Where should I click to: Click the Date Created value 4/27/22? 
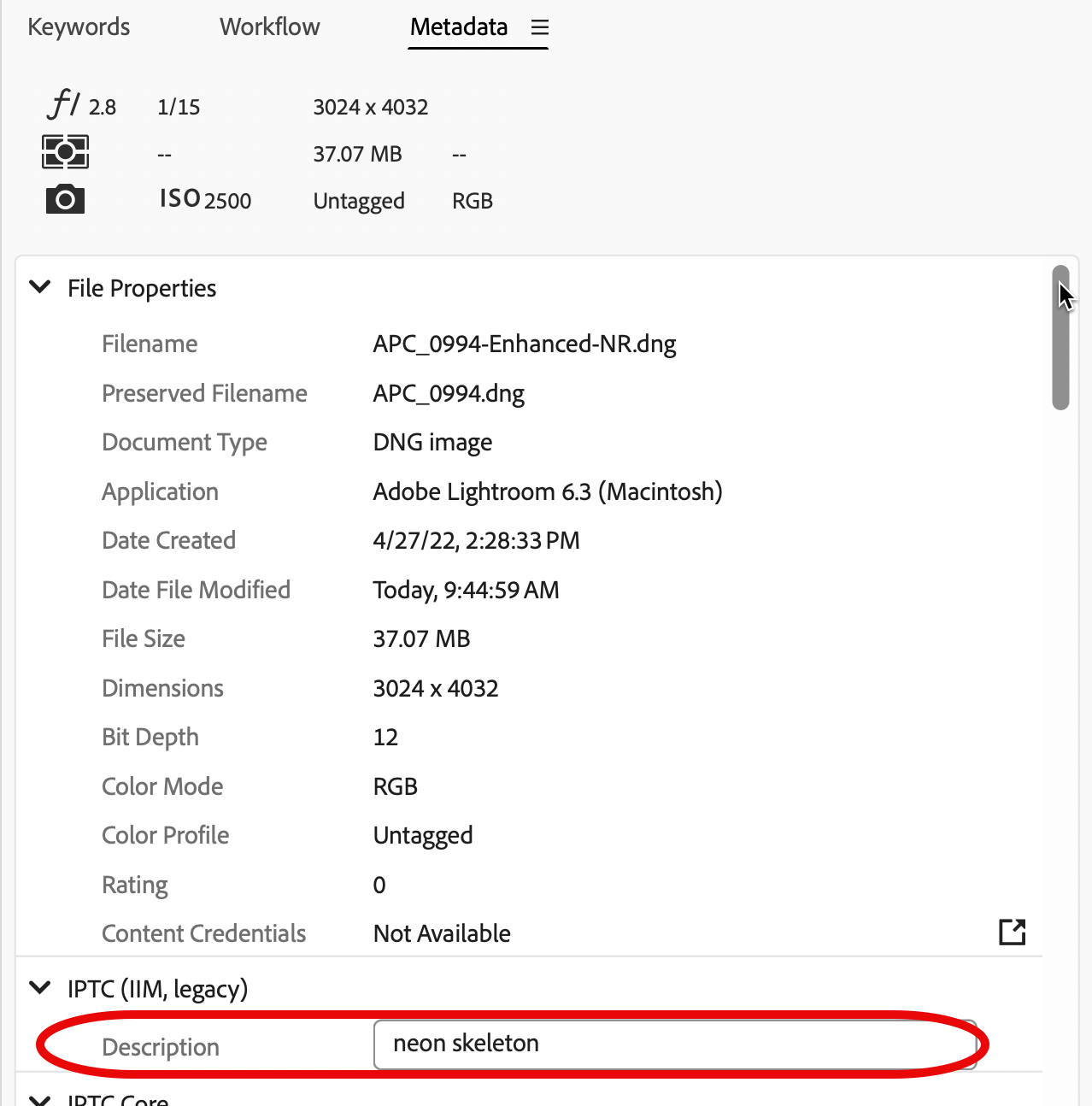[x=476, y=540]
